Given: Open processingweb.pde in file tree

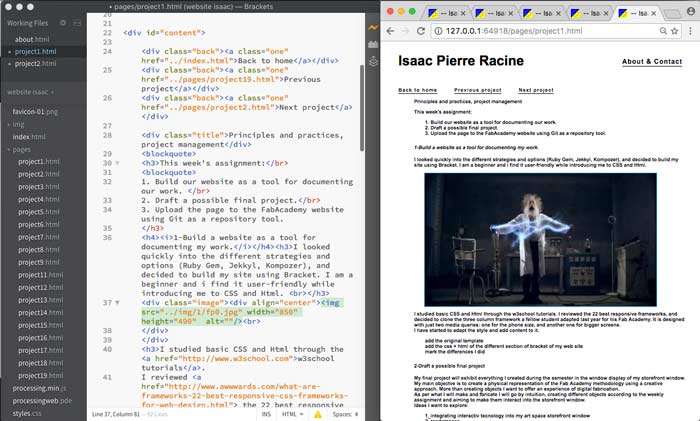Looking at the screenshot, I should (42, 401).
